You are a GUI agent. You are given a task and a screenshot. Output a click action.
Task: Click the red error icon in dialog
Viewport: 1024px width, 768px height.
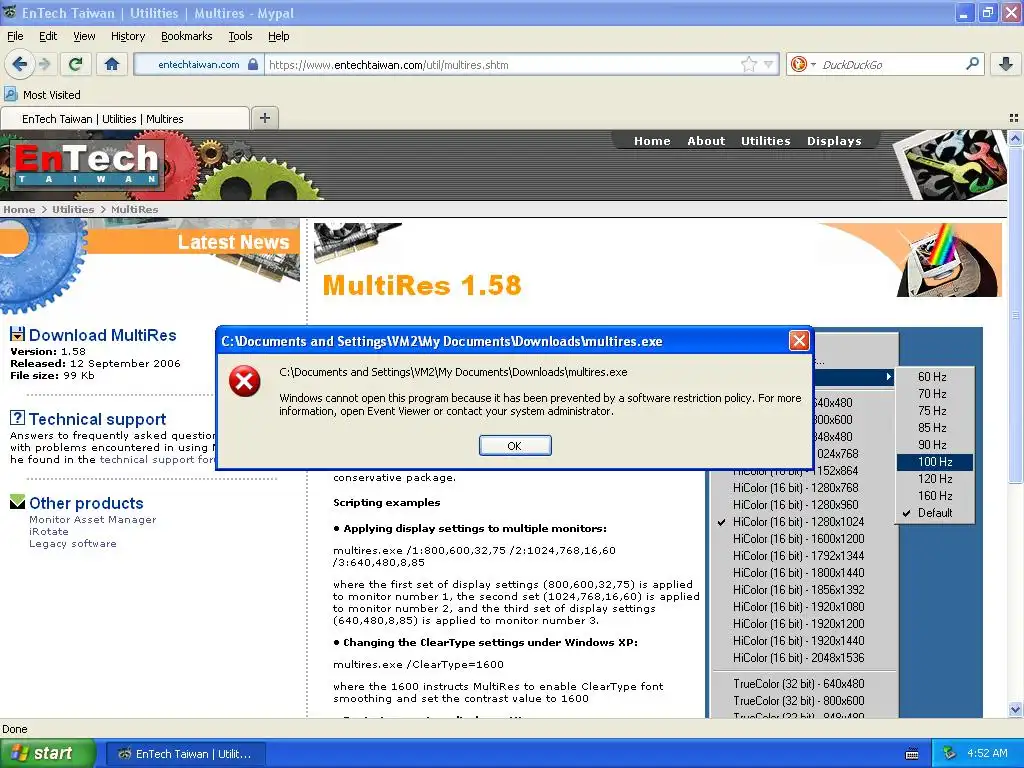coord(245,381)
